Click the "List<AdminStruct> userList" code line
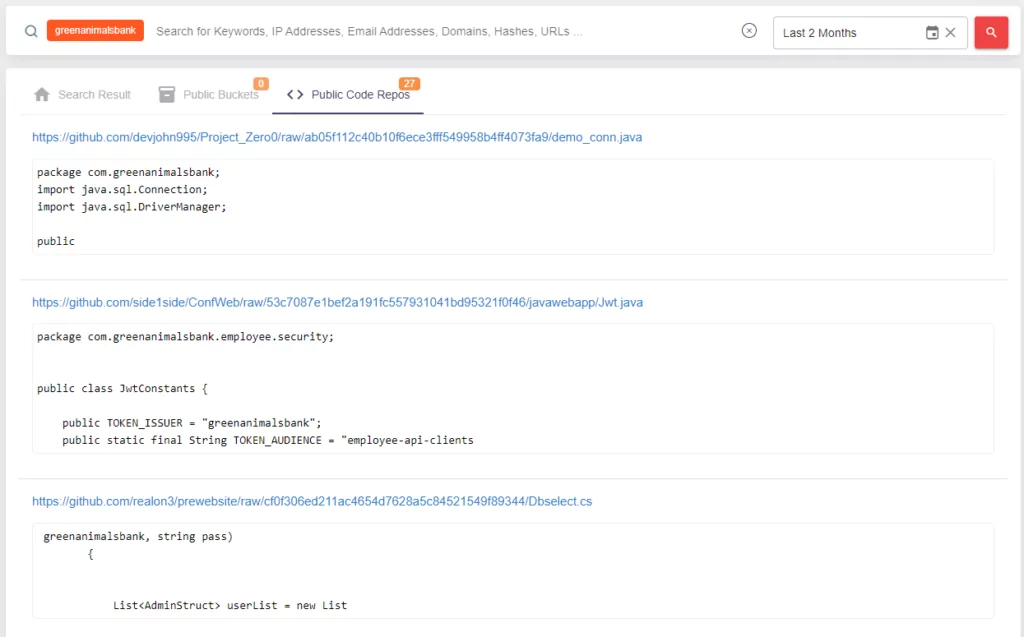 230,606
